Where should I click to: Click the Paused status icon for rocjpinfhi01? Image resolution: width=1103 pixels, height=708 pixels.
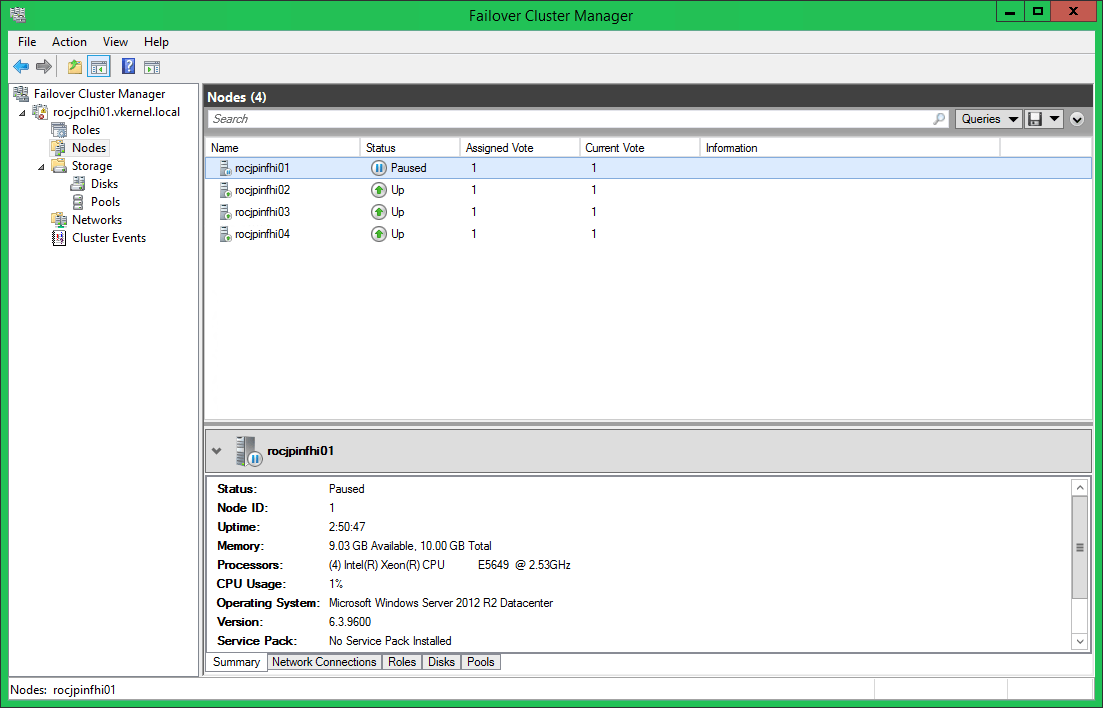pos(378,168)
